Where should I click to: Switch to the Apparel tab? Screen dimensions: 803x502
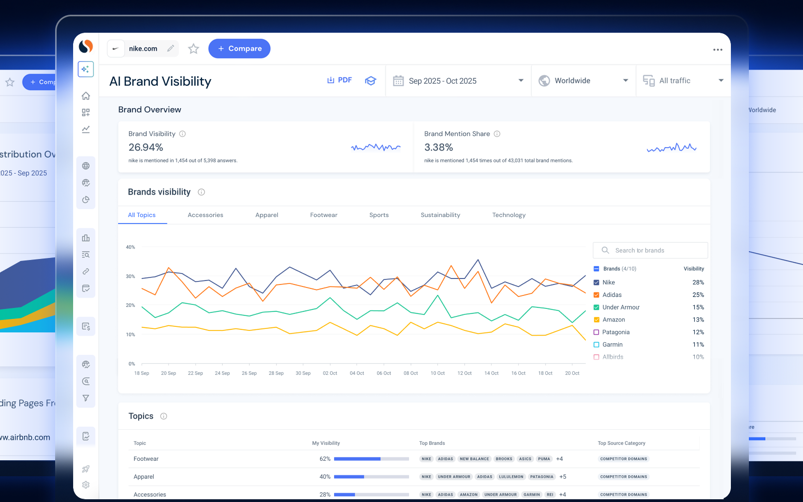point(267,215)
